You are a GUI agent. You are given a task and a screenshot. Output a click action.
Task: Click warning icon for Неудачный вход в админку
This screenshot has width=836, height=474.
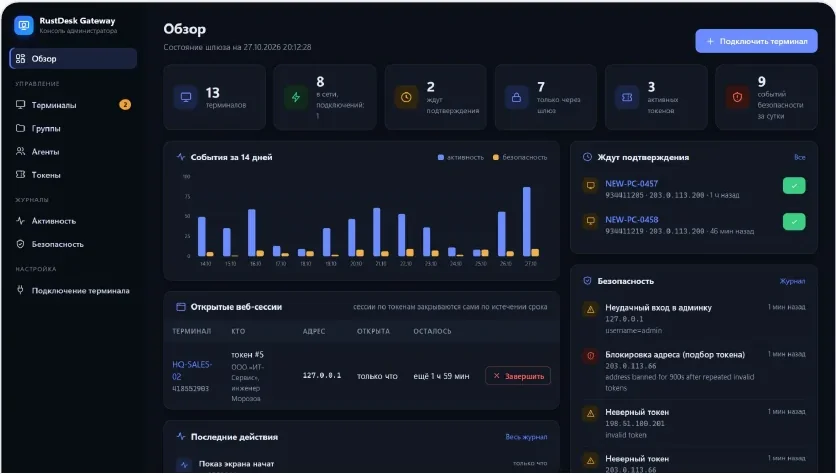coord(591,309)
